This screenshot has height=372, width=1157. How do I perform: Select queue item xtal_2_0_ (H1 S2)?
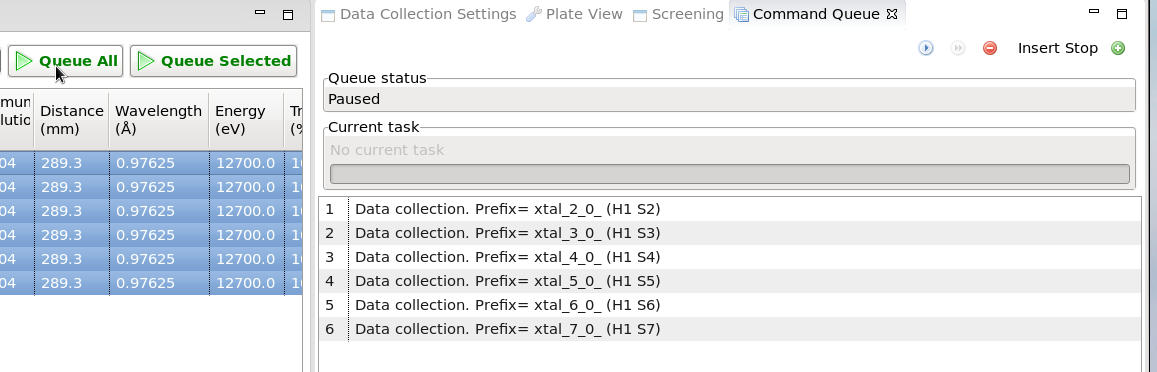(730, 209)
